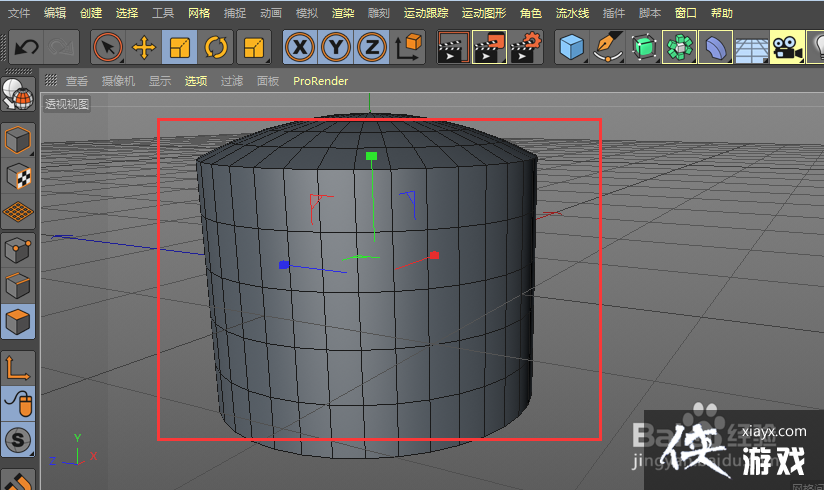Switch to Edges mode
This screenshot has width=824, height=490.
tap(18, 286)
